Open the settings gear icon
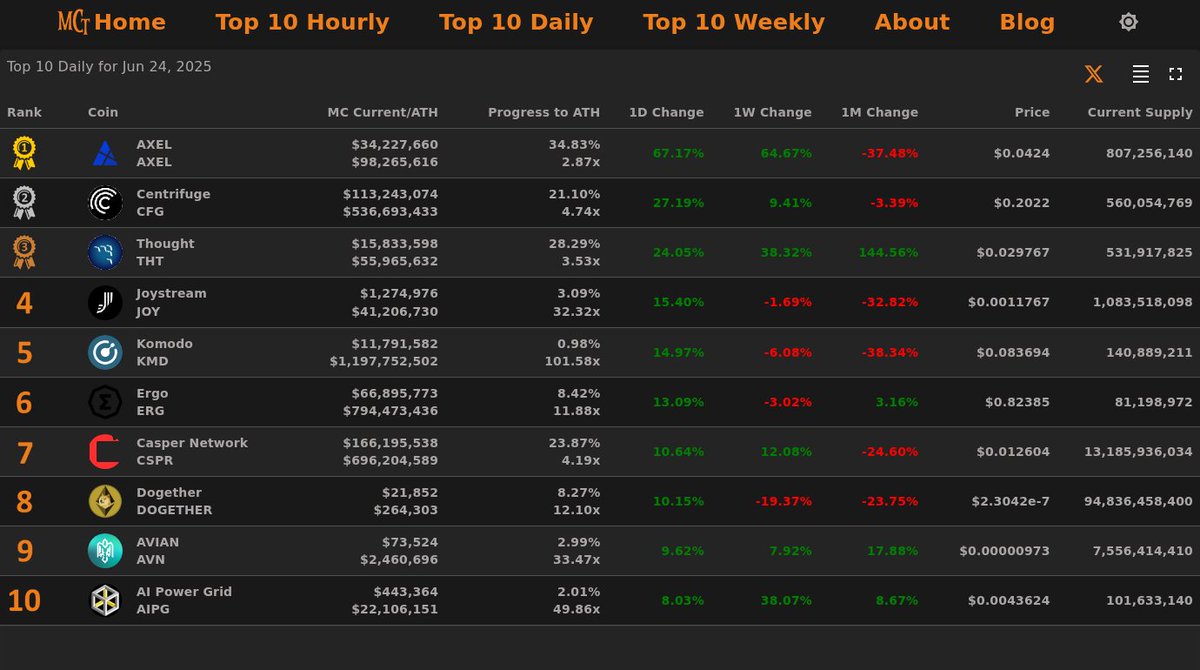 point(1128,22)
